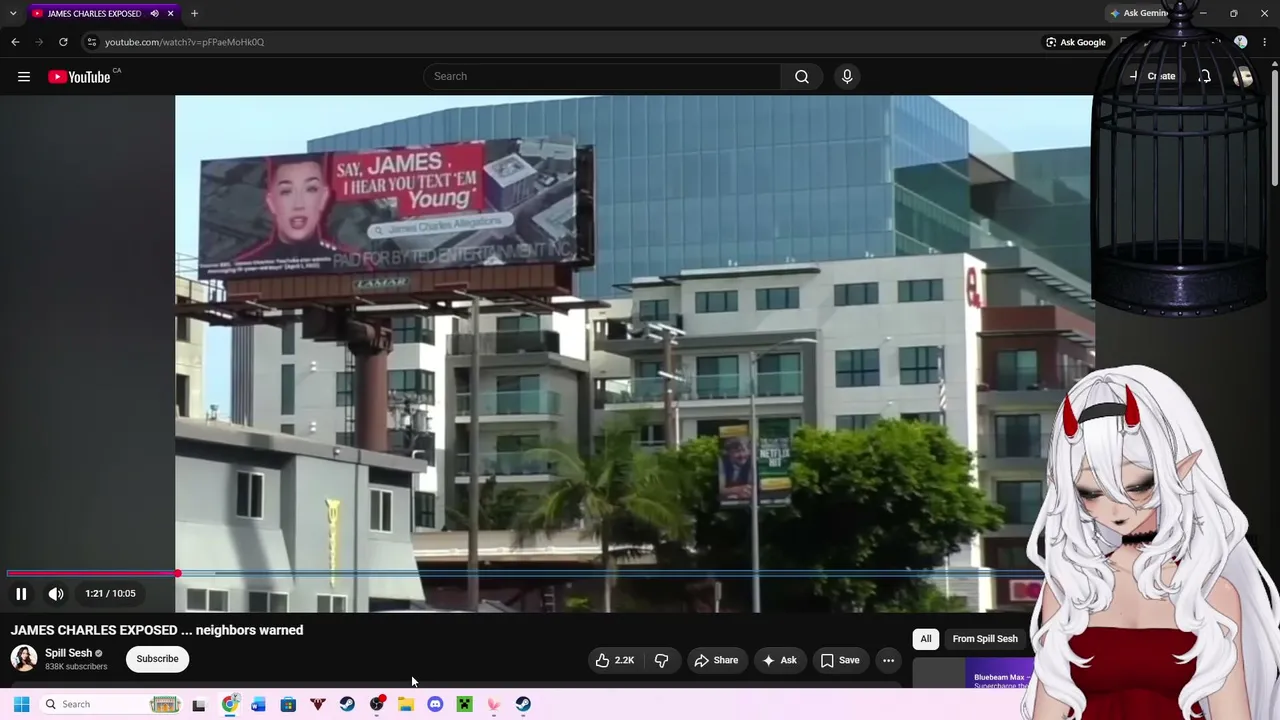Image resolution: width=1280 pixels, height=720 pixels.
Task: Subscribe to Spill Sesh
Action: pos(157,659)
